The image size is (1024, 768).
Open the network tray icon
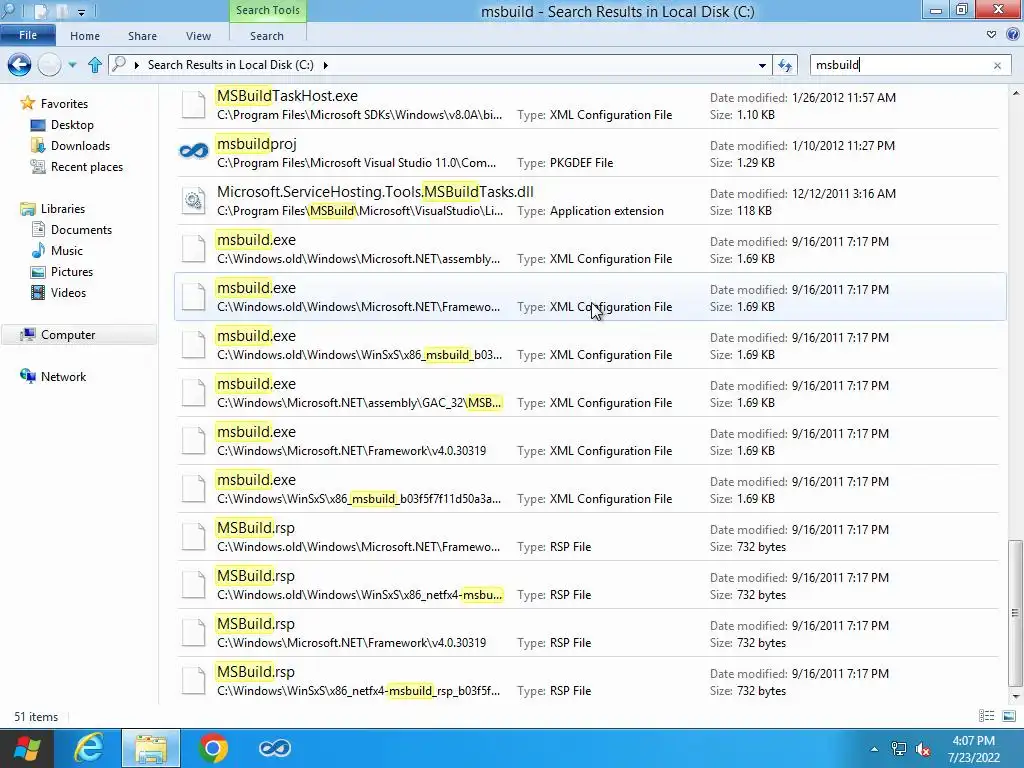pos(899,749)
